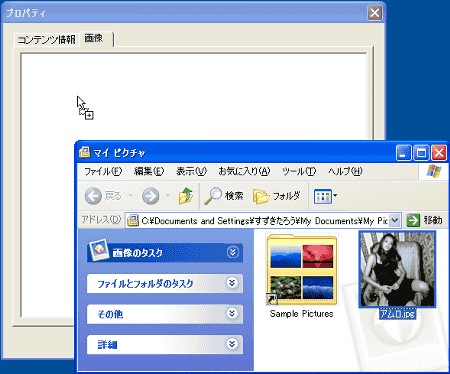Open 検索 search magnifier in toolbar

(213, 195)
